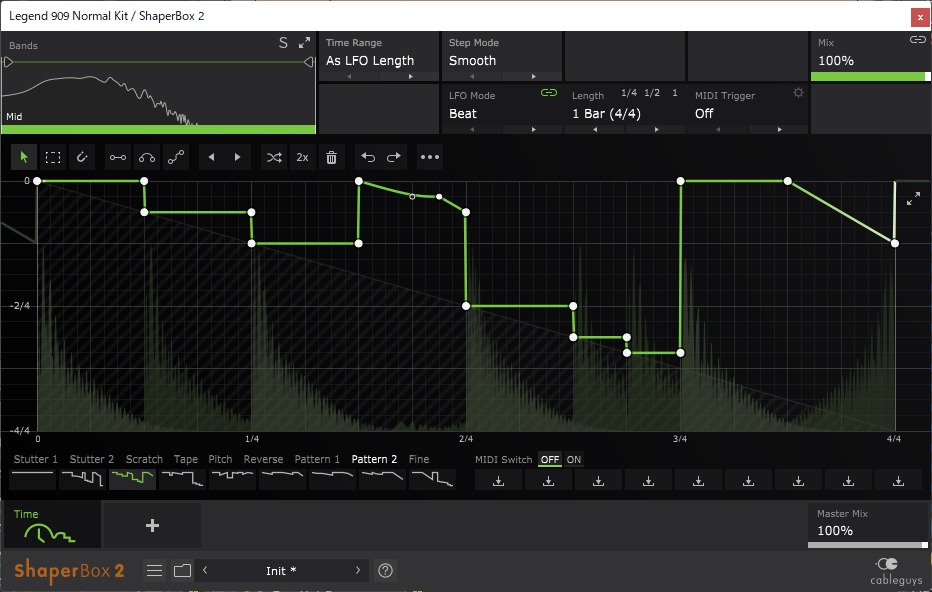Set MIDI Switch to ON

[x=574, y=459]
